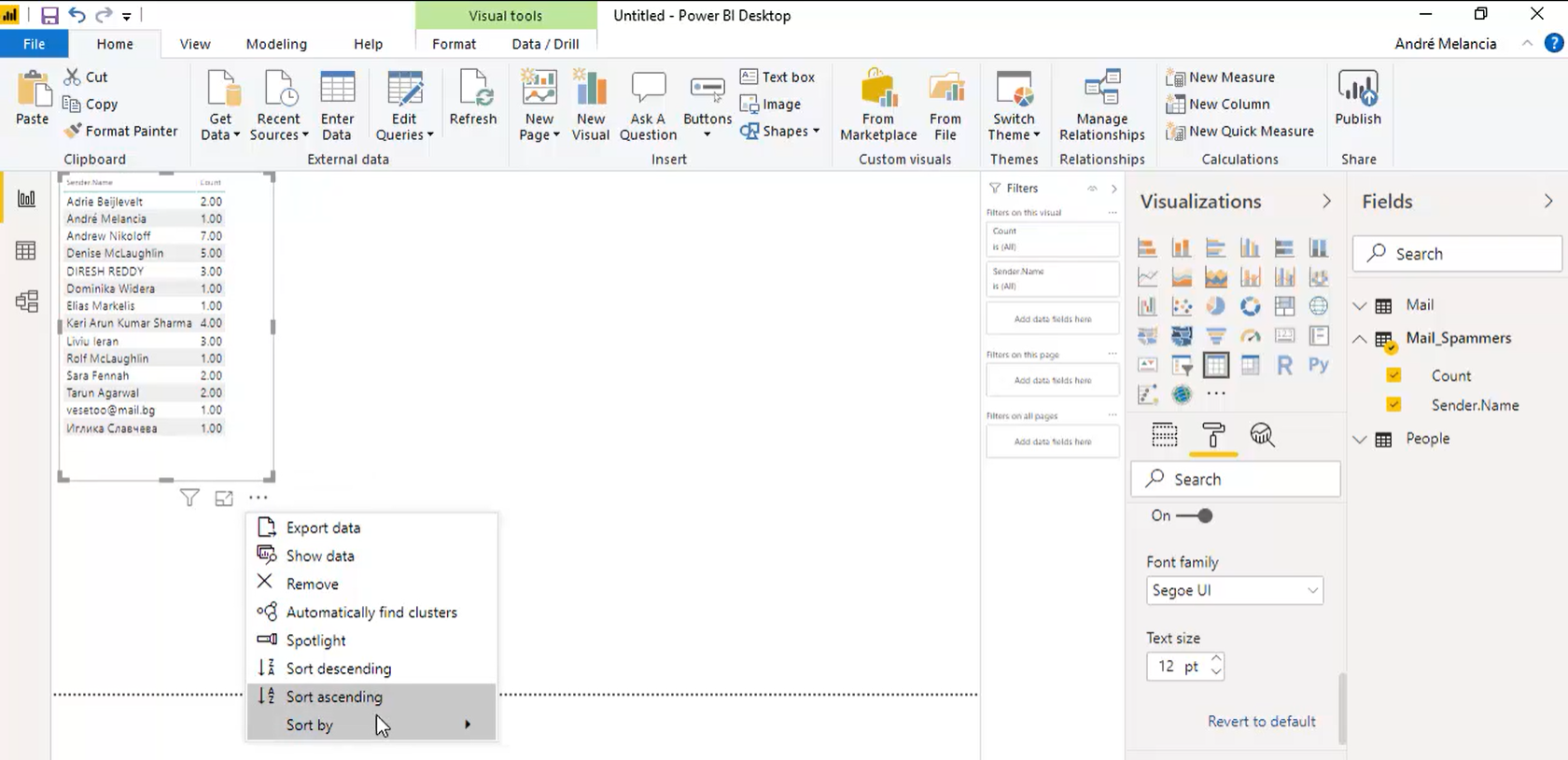Open the Shapes dropdown
Screen dimensions: 1568x760
coord(779,132)
